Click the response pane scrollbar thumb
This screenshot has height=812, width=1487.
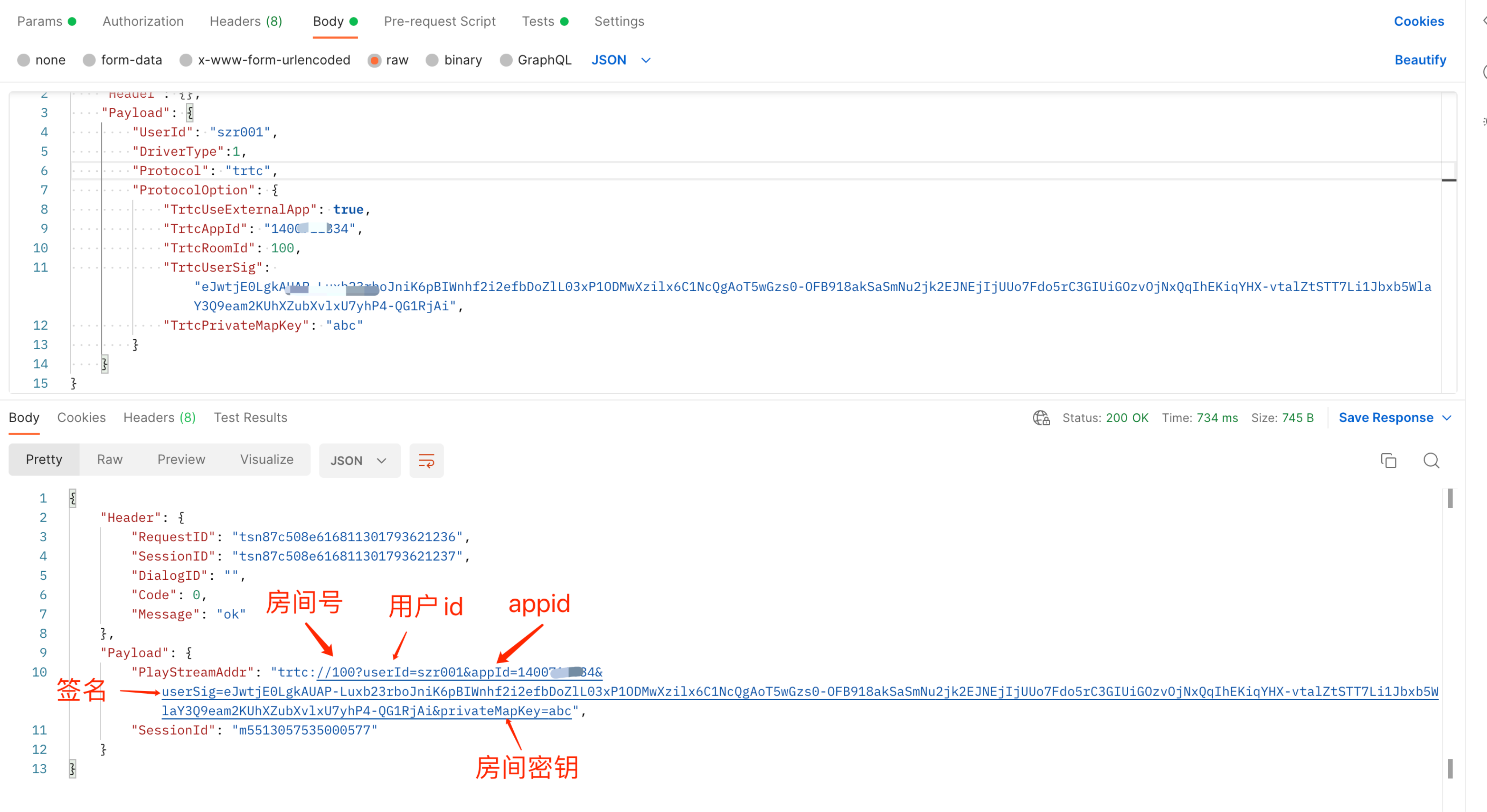pos(1450,499)
